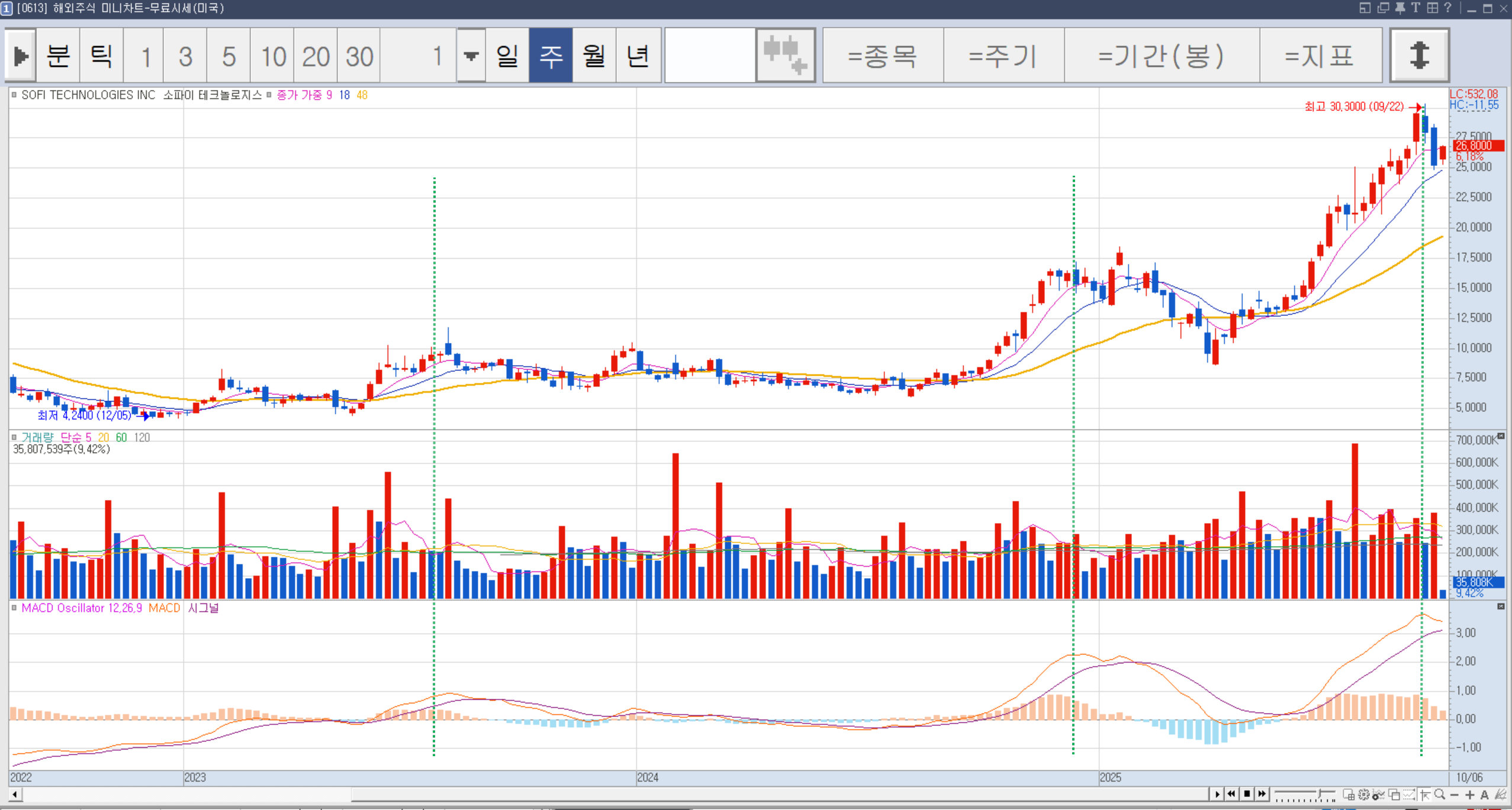The height and width of the screenshot is (810, 1512).
Task: Click the magnifier zoom icon
Action: 1439,795
